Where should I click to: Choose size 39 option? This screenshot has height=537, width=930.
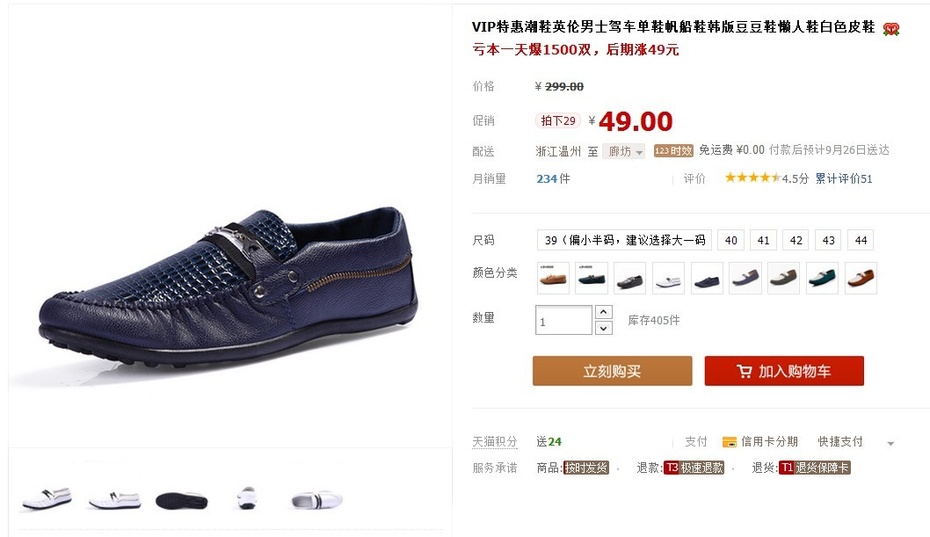(x=624, y=240)
